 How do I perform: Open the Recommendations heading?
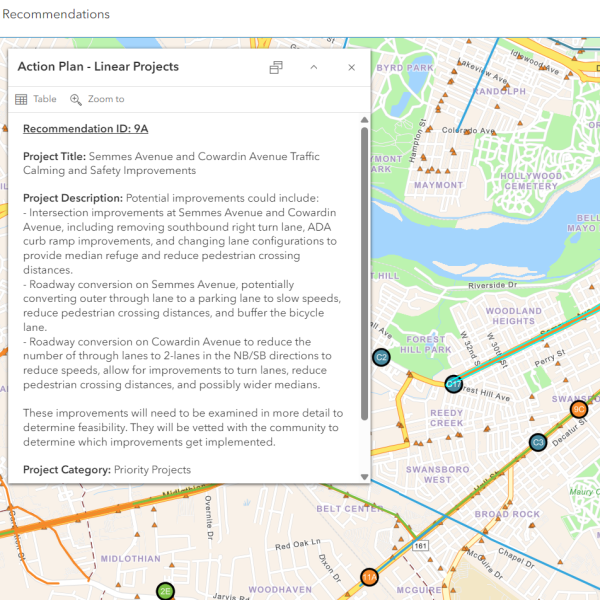[56, 14]
